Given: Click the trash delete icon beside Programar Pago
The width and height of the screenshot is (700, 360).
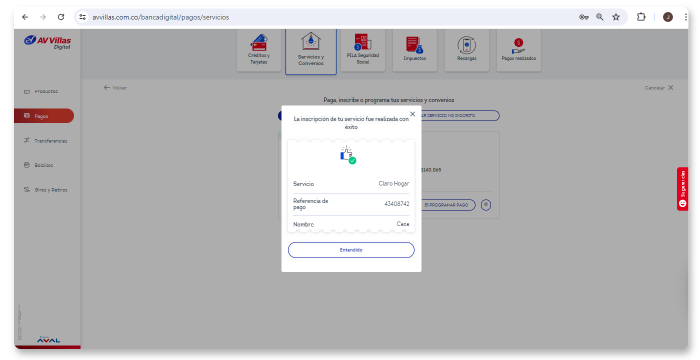Looking at the screenshot, I should point(486,205).
